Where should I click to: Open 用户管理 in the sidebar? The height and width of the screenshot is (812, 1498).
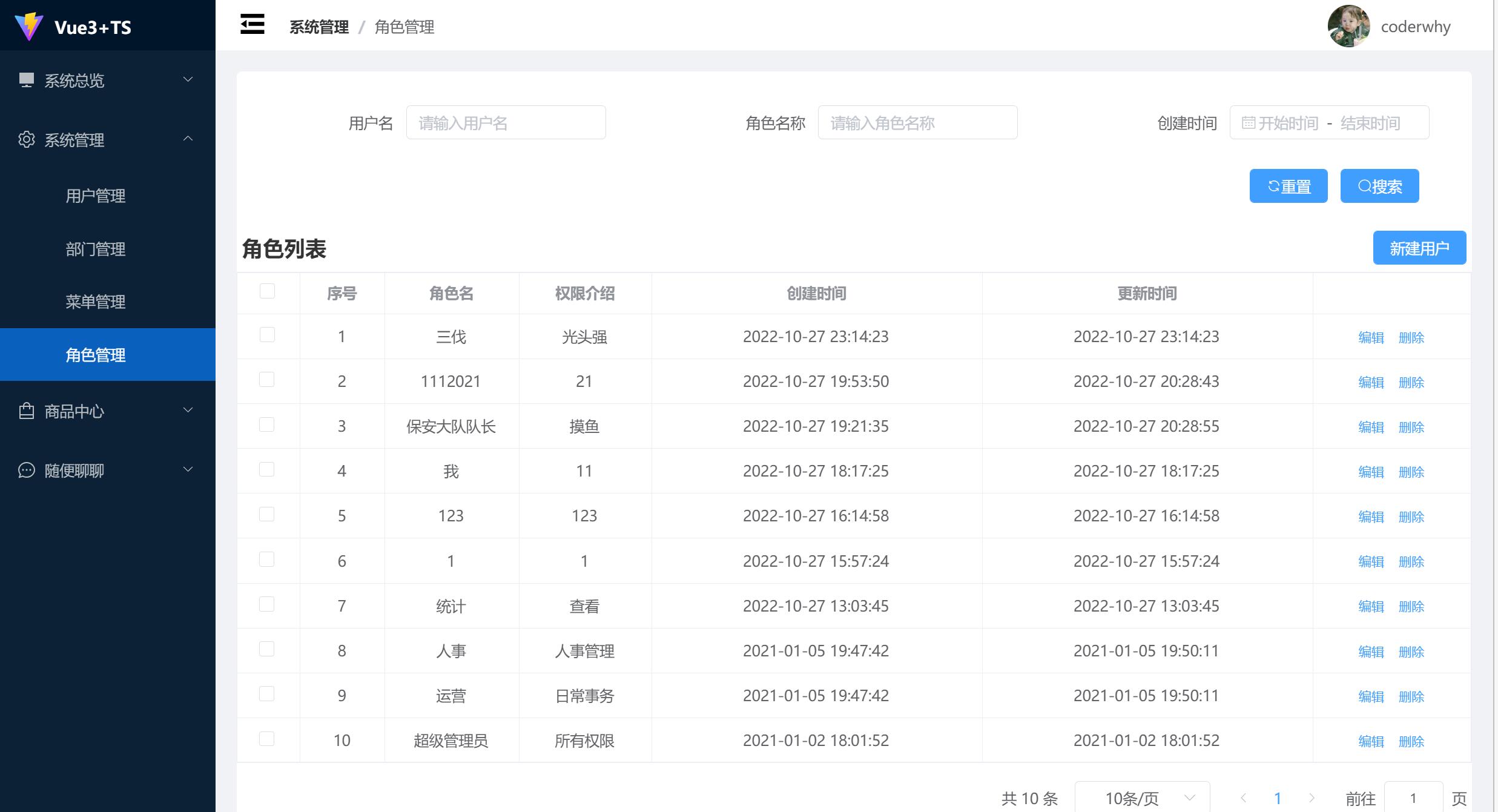[96, 196]
